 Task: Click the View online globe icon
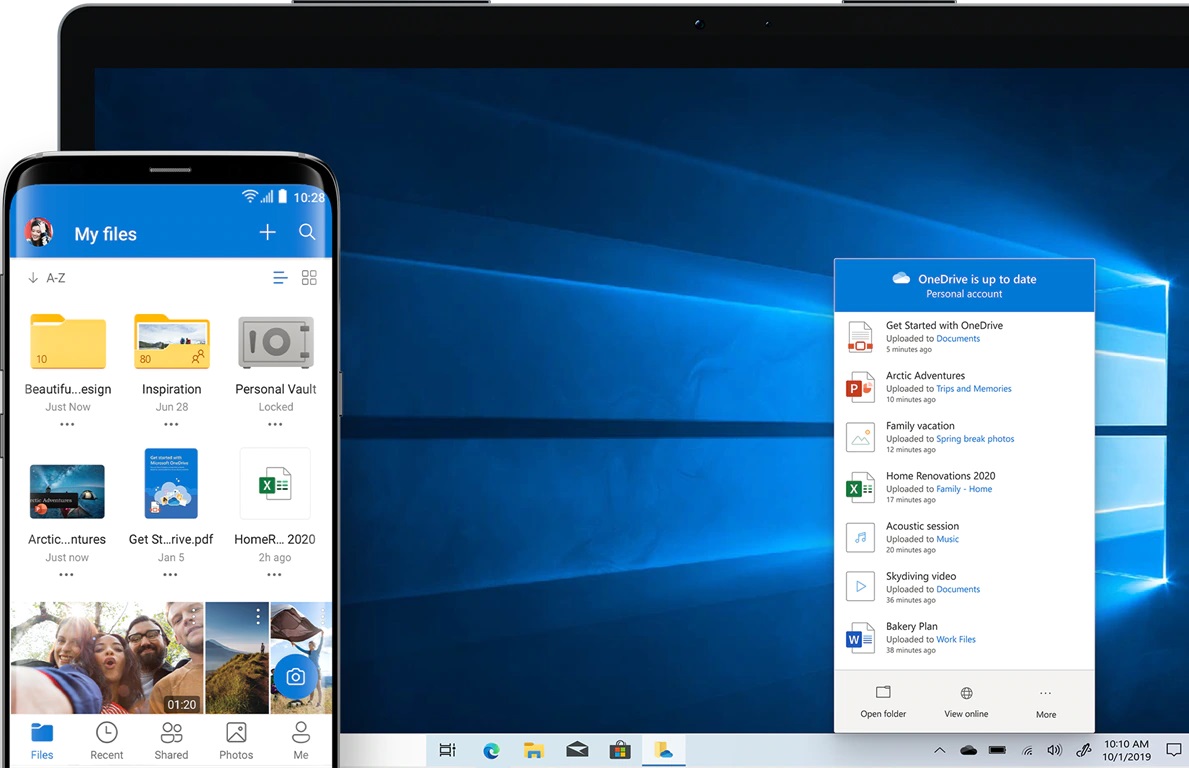point(965,693)
